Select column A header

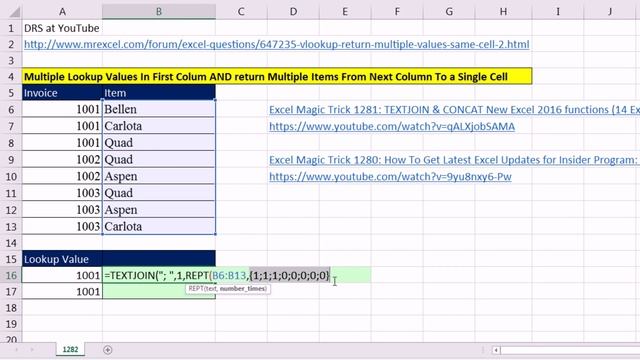[x=62, y=11]
